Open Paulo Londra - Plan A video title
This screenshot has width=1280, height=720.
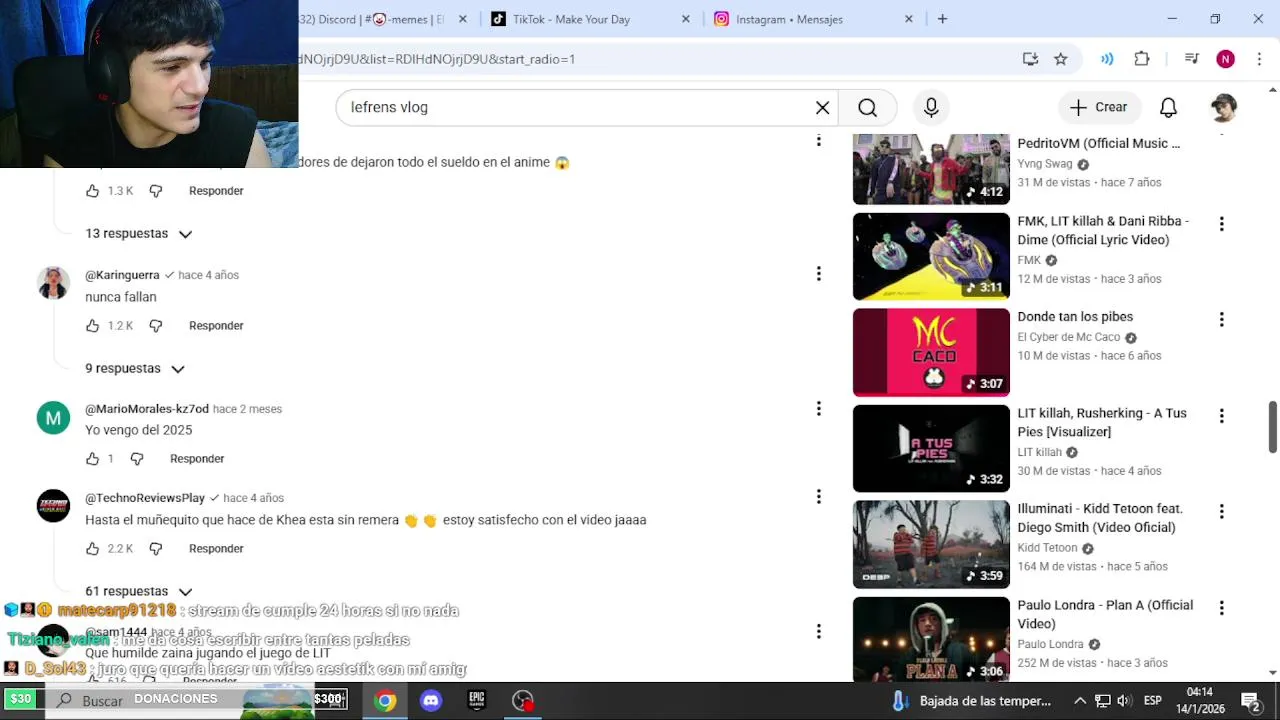point(1105,615)
